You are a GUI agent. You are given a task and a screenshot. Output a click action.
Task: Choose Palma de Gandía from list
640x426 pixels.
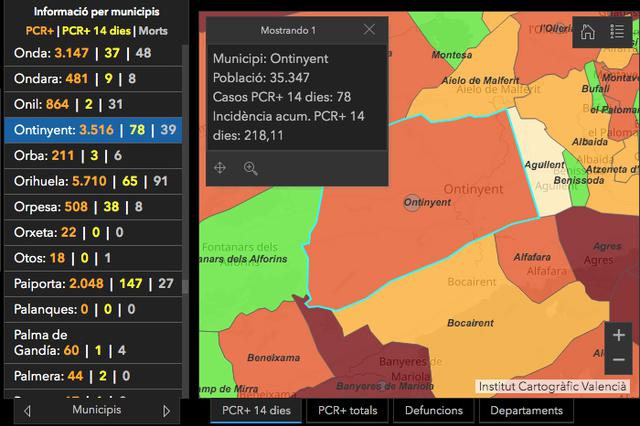coord(92,342)
